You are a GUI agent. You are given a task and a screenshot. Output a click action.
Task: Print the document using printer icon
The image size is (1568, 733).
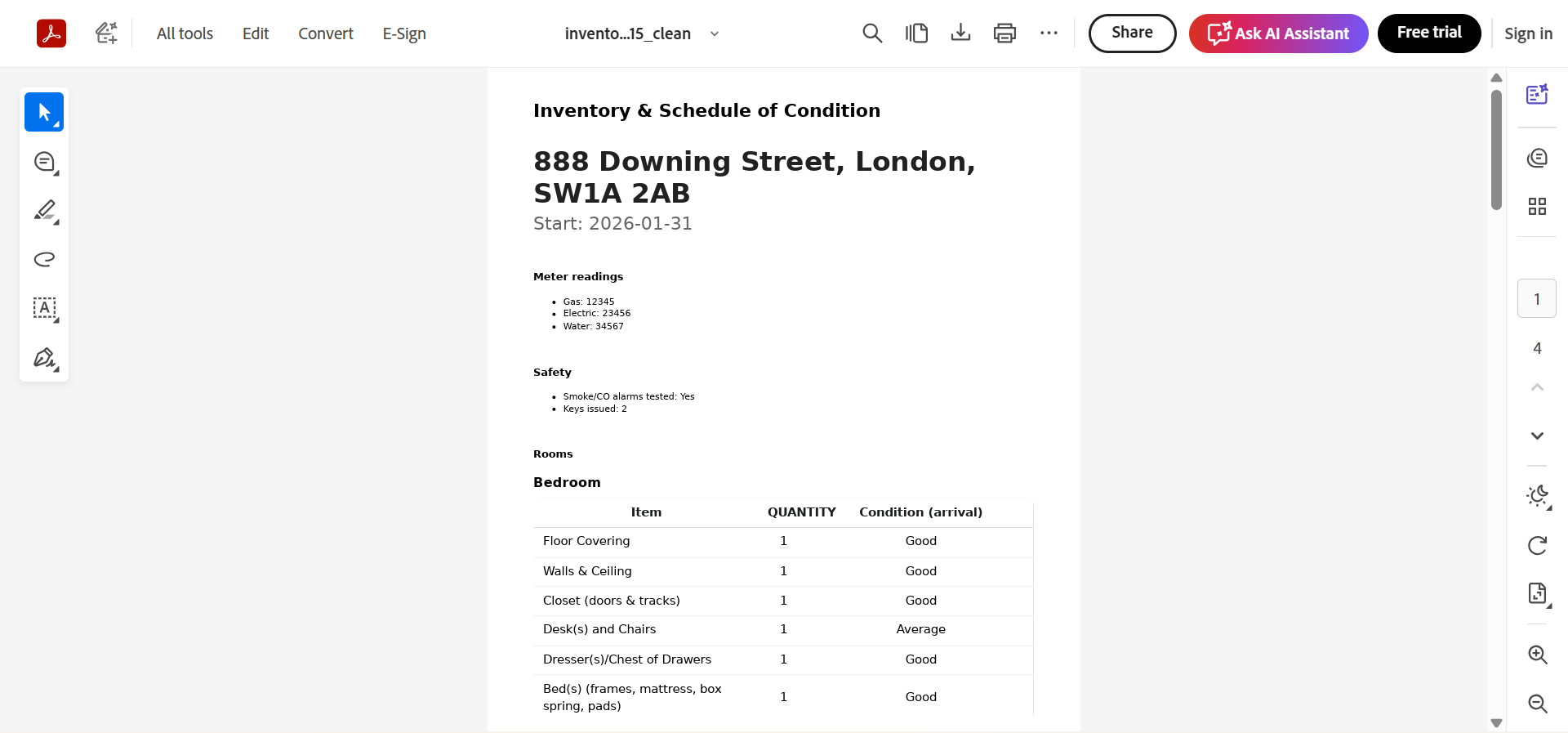(x=1004, y=34)
